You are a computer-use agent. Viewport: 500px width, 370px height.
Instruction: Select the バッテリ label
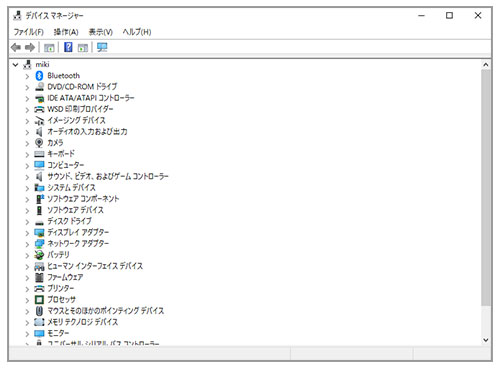point(58,255)
